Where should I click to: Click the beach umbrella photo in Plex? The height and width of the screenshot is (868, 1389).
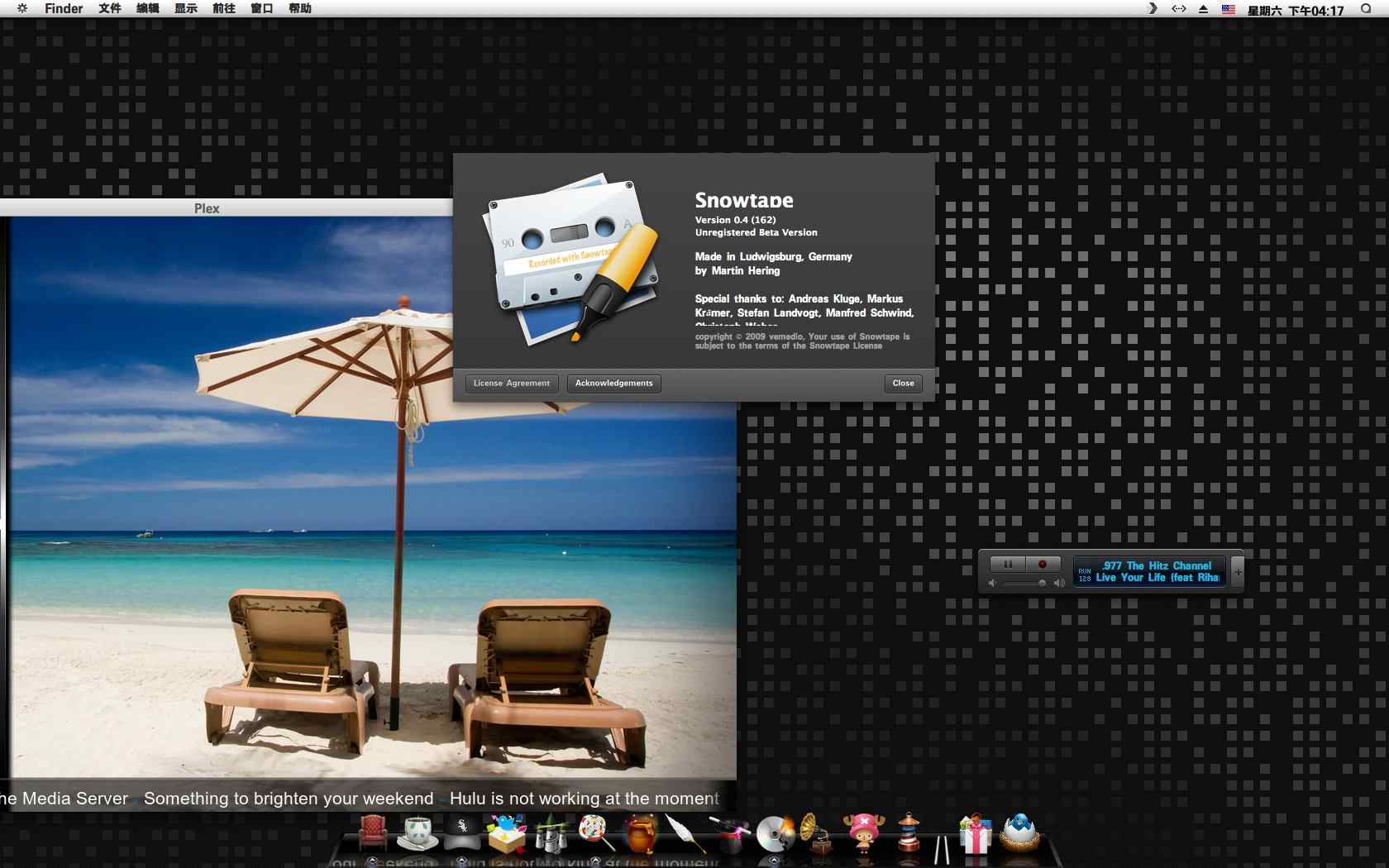372,498
